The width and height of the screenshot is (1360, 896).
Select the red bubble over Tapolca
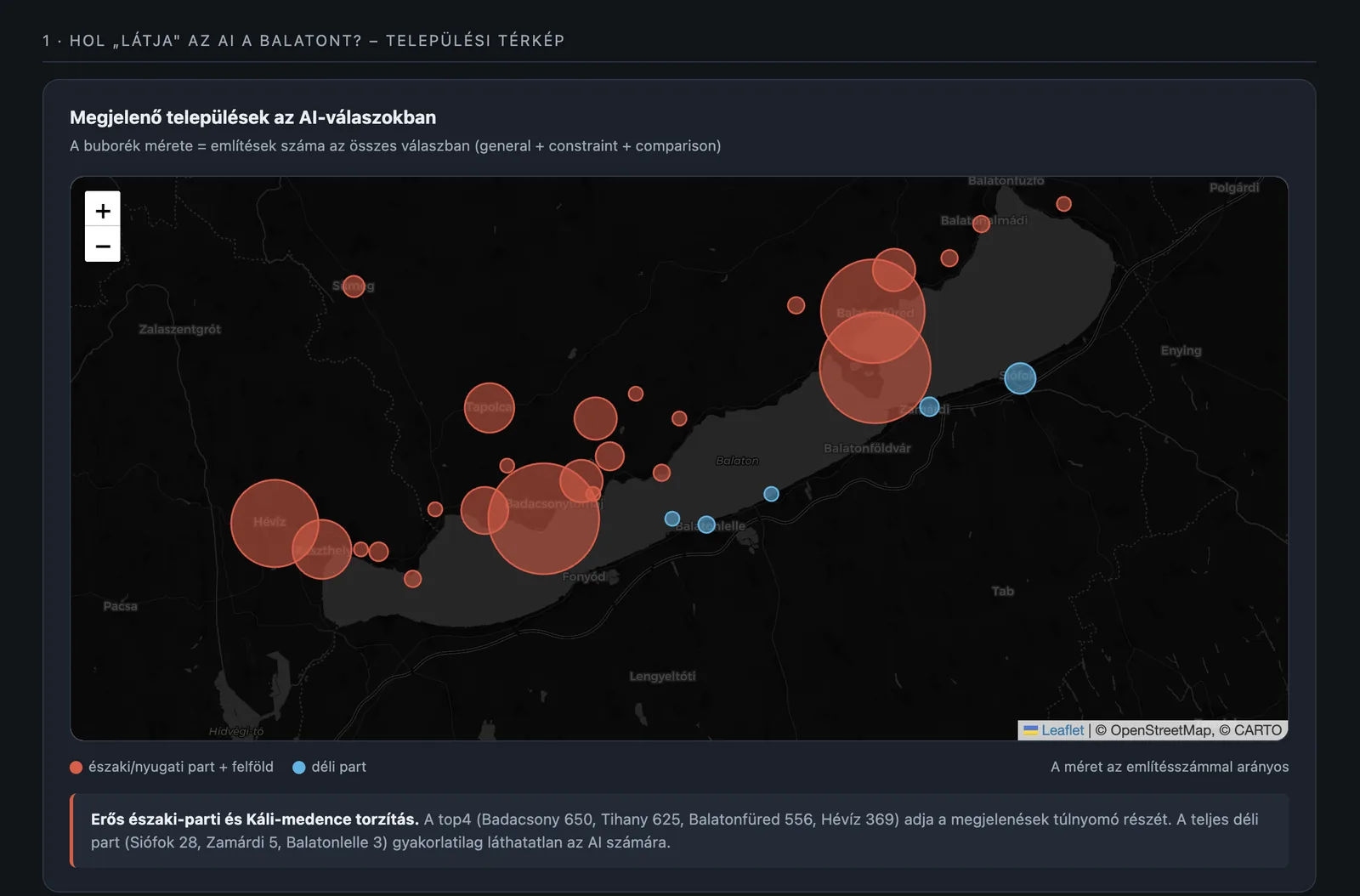(x=490, y=408)
